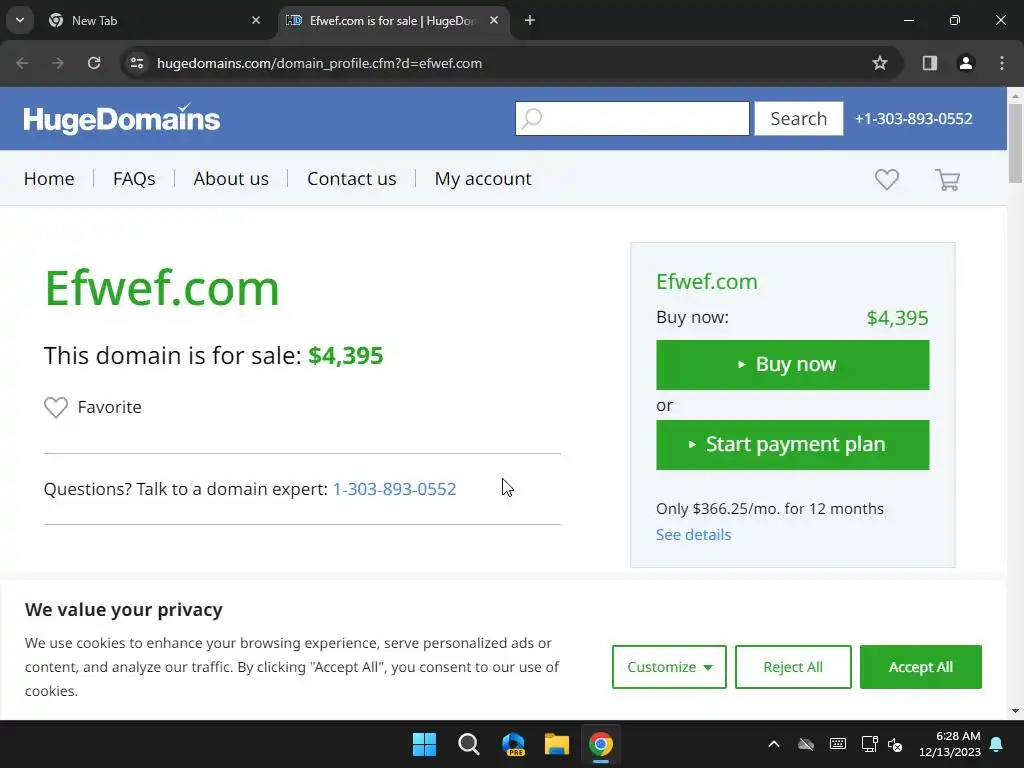
Task: Open the shopping cart icon
Action: [x=947, y=180]
